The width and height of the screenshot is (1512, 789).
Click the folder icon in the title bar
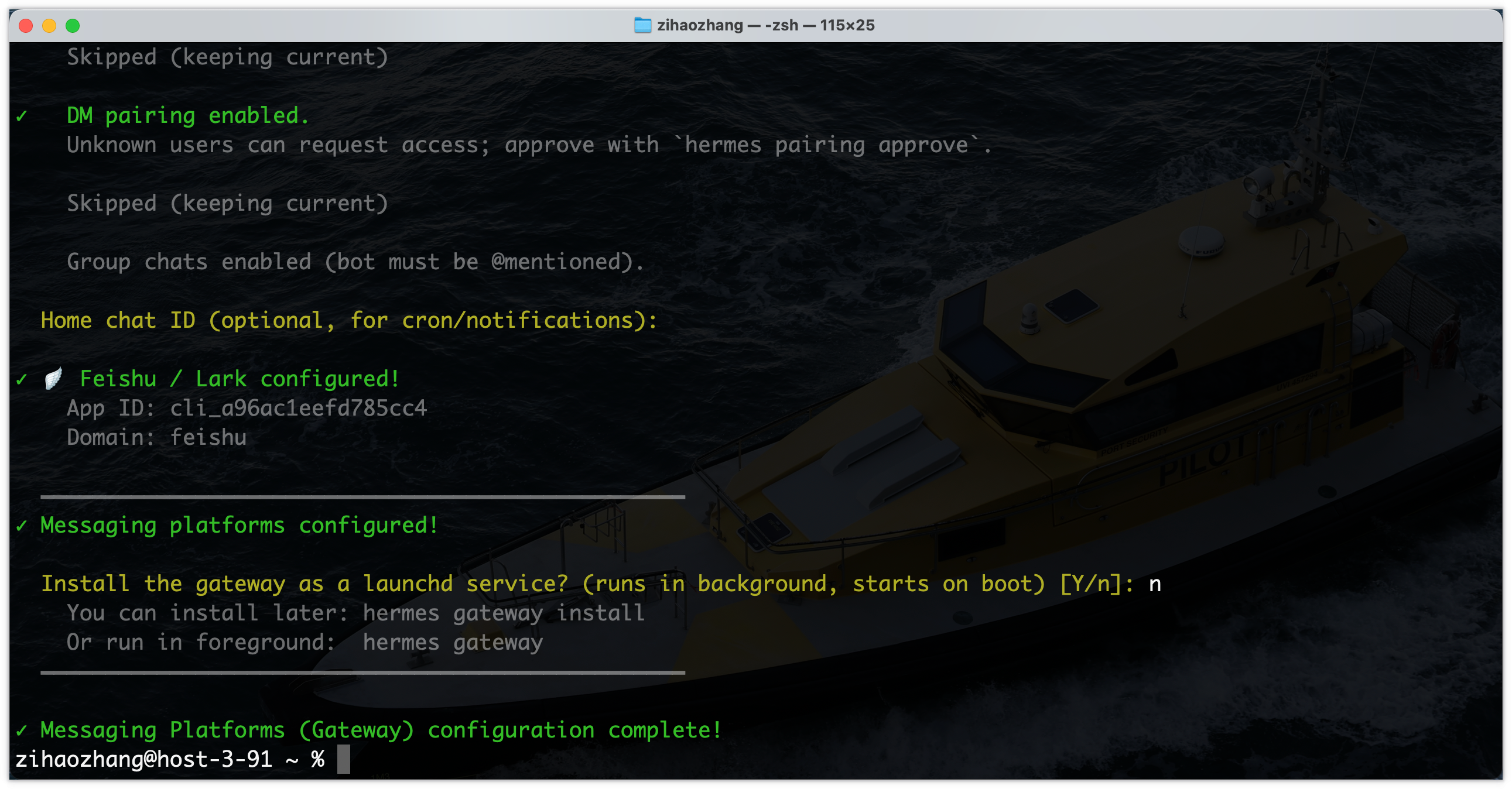click(643, 25)
